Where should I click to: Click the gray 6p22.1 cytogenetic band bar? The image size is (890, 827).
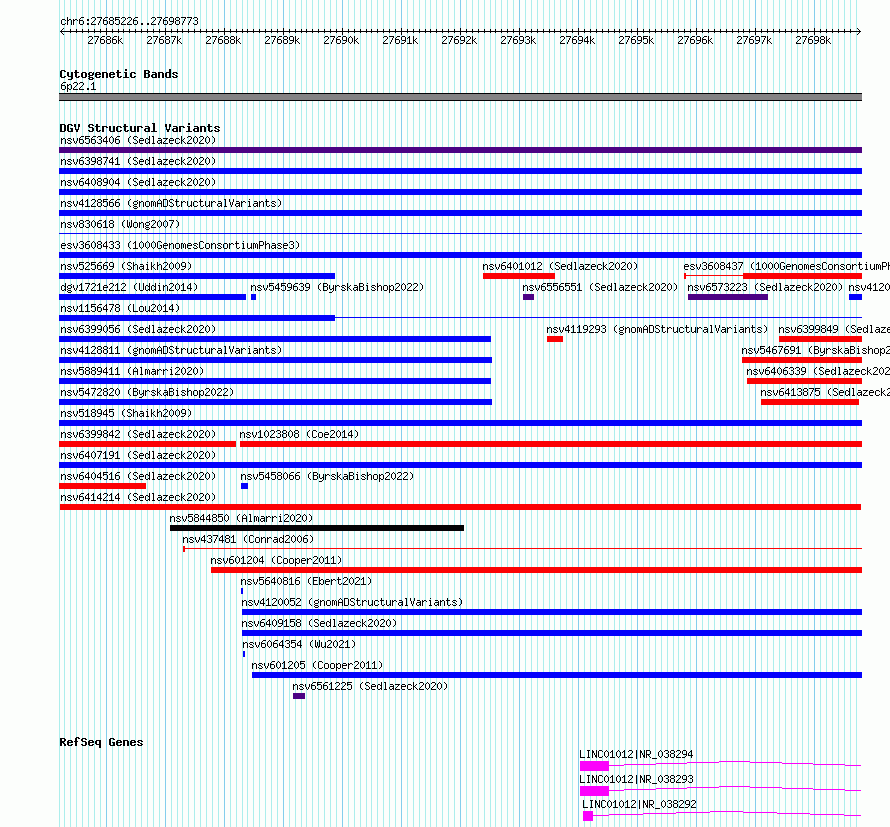pos(460,97)
